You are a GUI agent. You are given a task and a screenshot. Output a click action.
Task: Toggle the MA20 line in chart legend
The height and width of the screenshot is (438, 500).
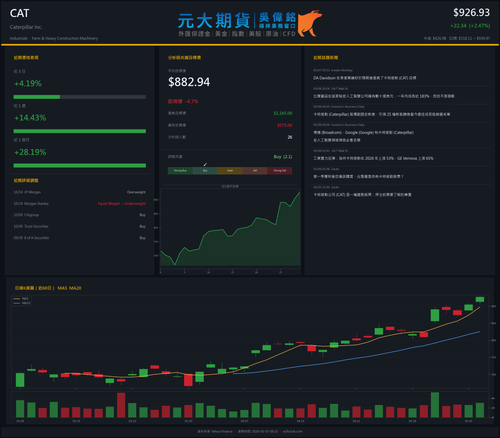tap(22, 303)
